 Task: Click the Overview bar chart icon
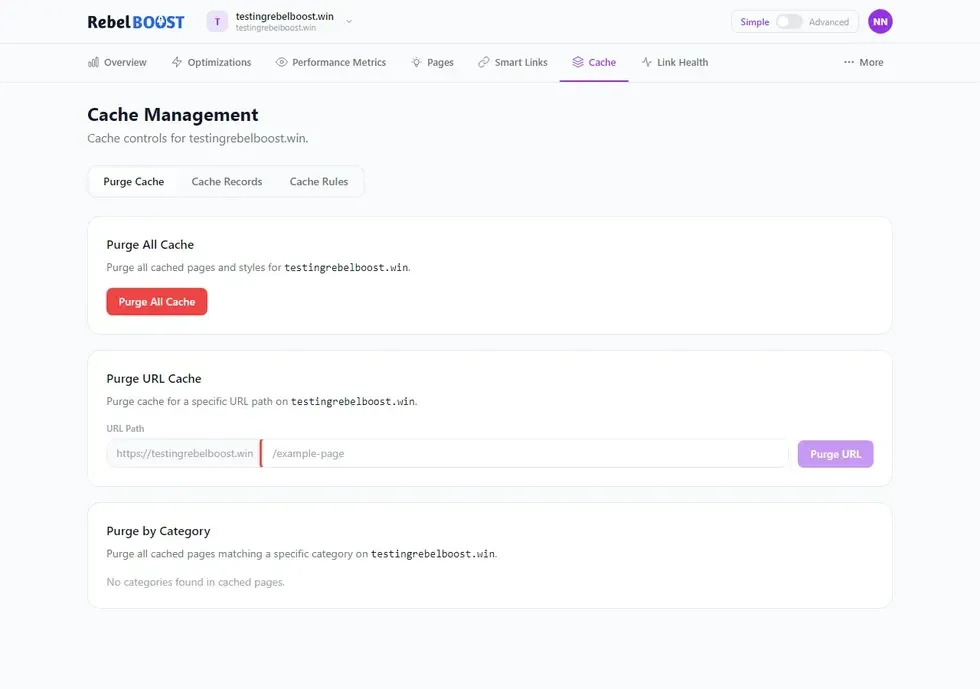(x=94, y=62)
